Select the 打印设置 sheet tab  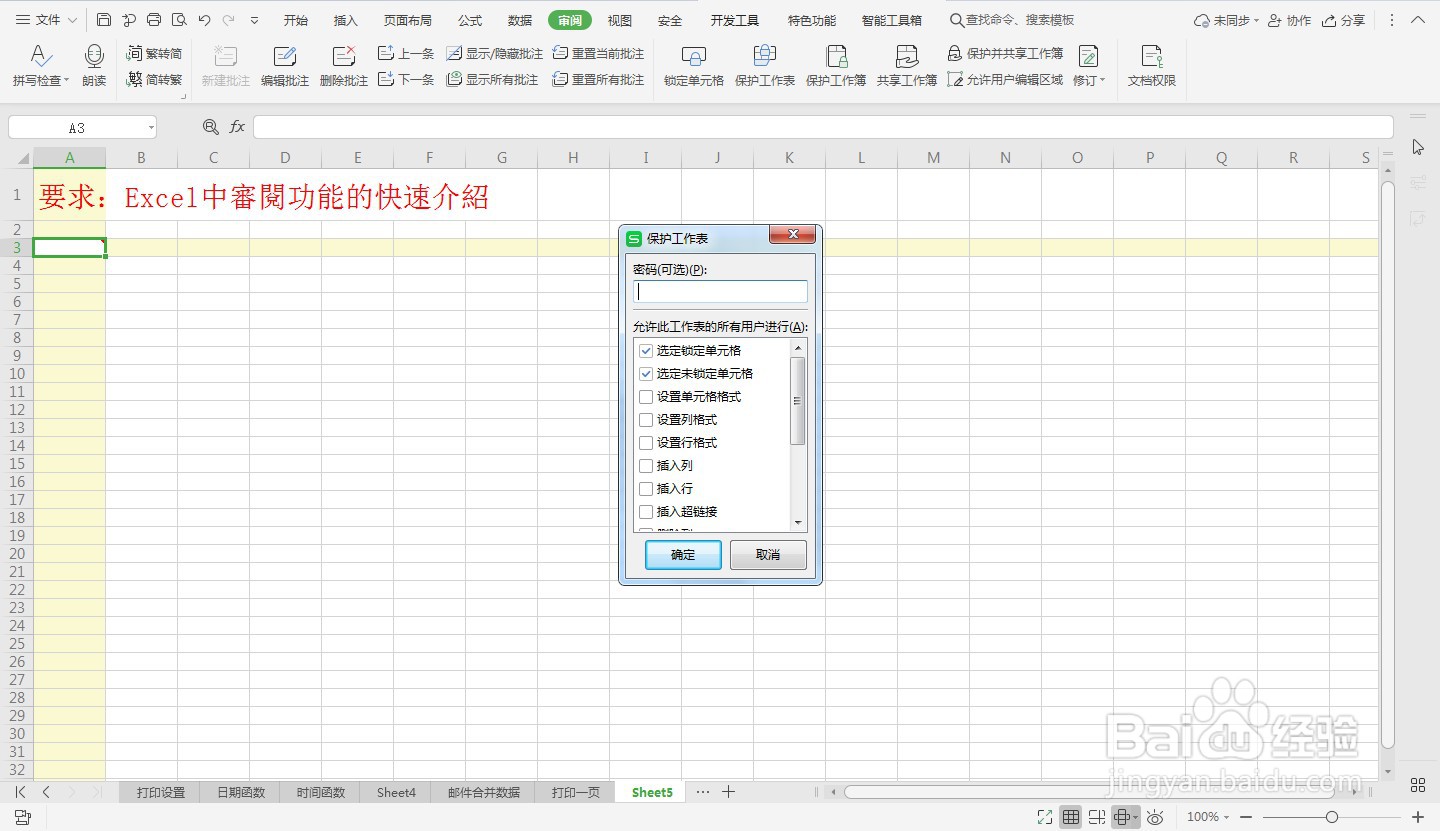pos(161,792)
